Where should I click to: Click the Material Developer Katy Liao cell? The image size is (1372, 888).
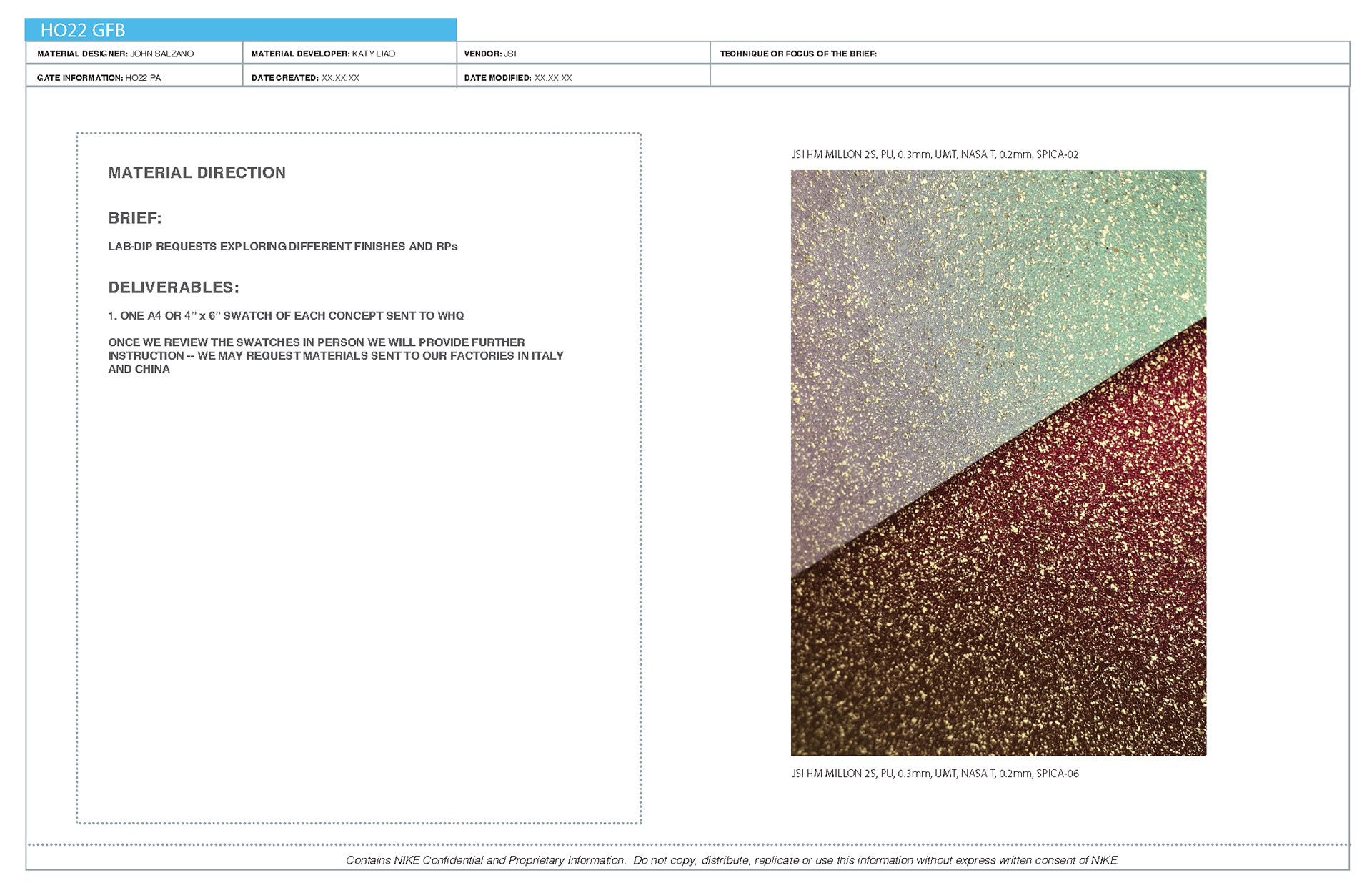click(323, 54)
